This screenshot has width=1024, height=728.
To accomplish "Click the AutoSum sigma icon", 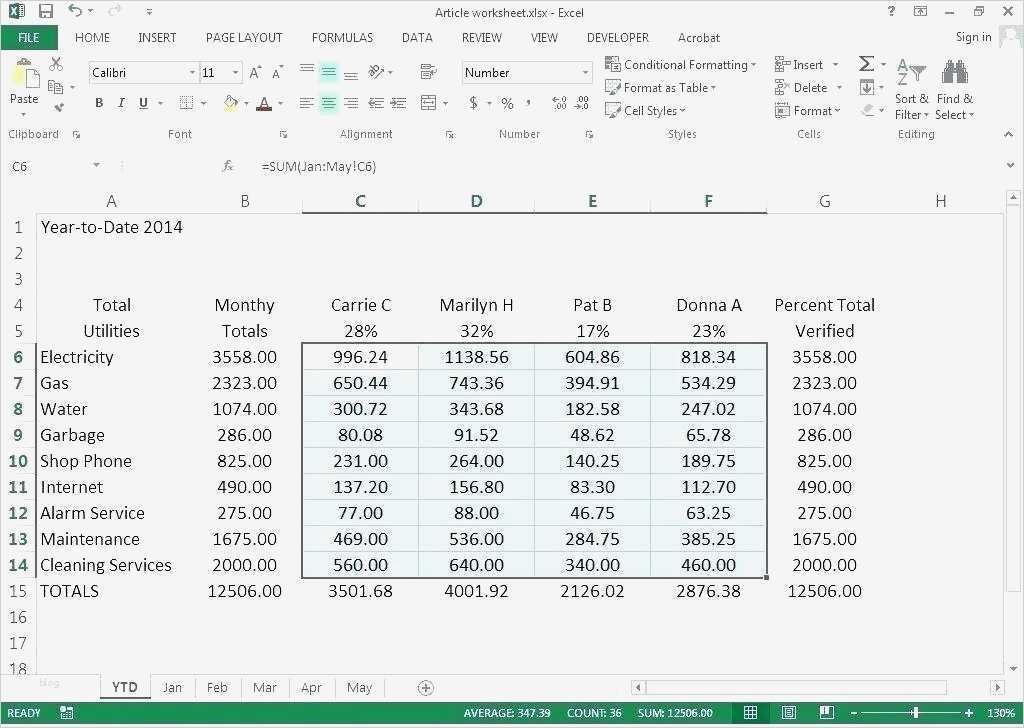I will pyautogui.click(x=866, y=63).
